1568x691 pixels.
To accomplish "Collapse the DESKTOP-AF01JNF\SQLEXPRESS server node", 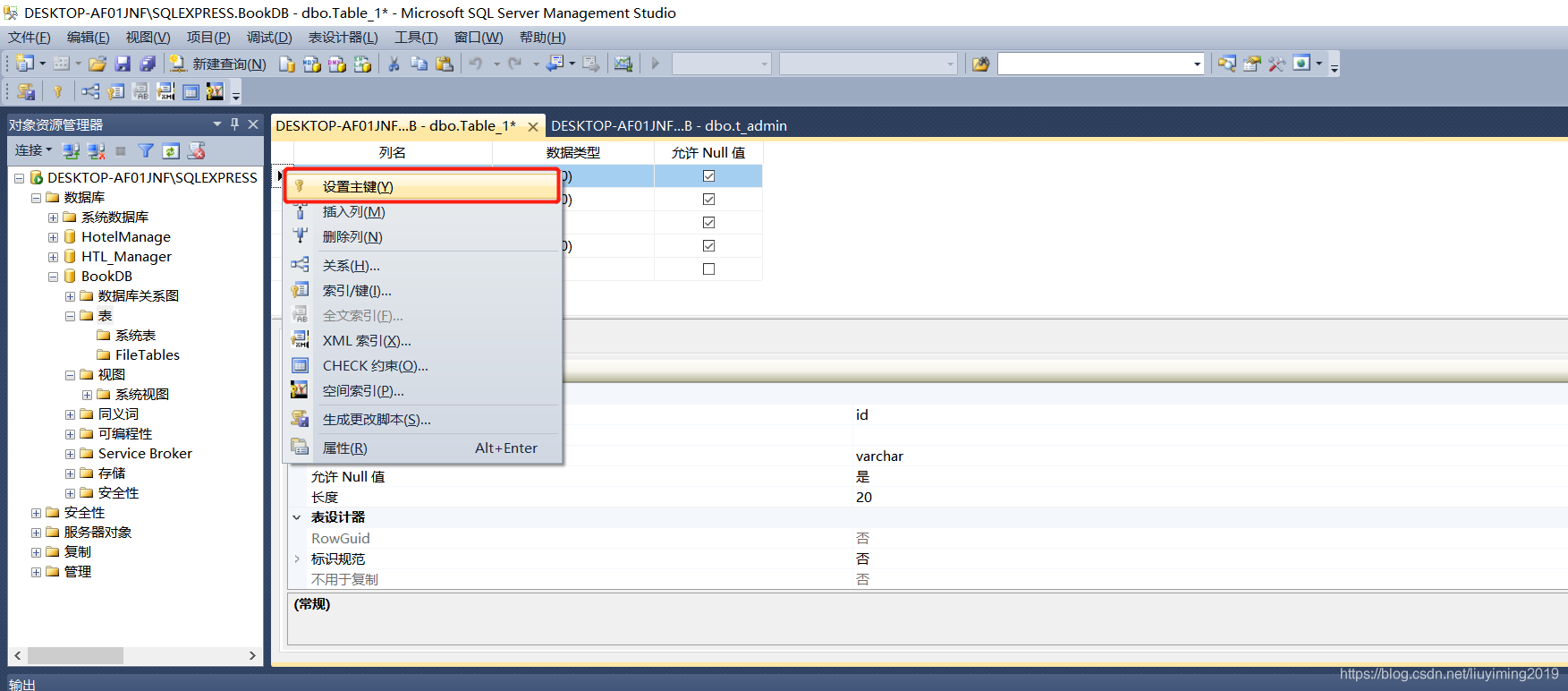I will 19,178.
